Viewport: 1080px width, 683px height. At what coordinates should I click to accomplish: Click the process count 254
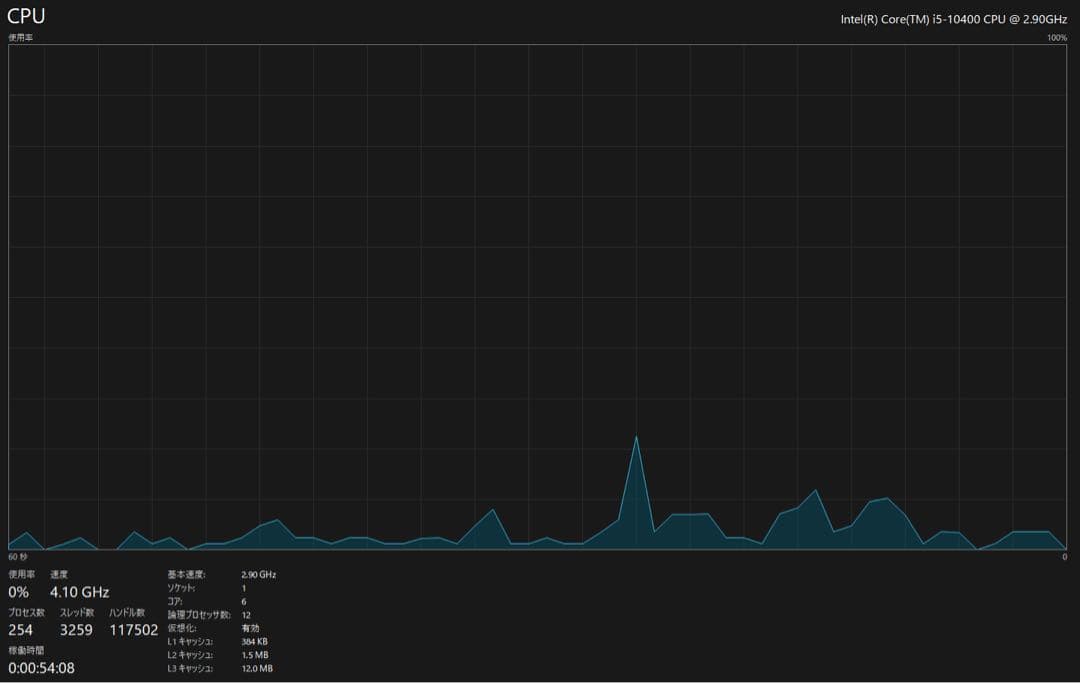tap(21, 630)
